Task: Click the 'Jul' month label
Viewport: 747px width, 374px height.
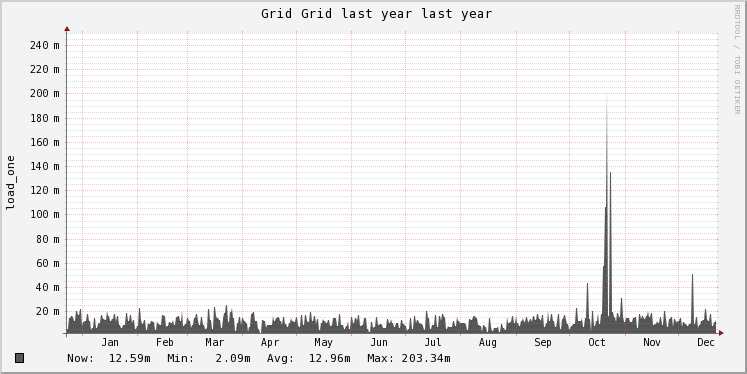Action: pos(433,342)
